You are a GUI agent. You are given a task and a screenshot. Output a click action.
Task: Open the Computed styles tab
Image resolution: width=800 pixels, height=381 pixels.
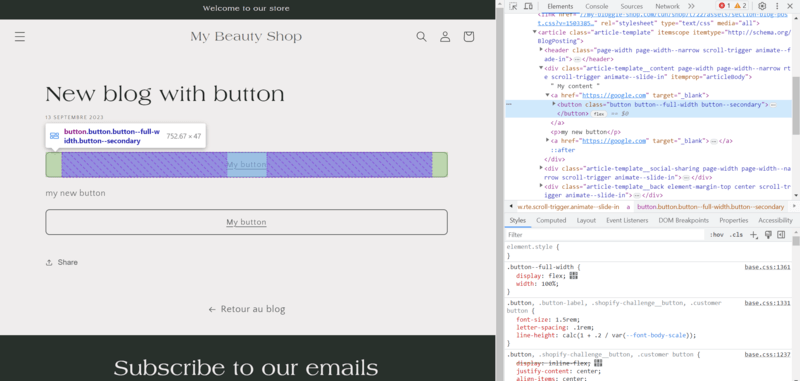click(551, 220)
